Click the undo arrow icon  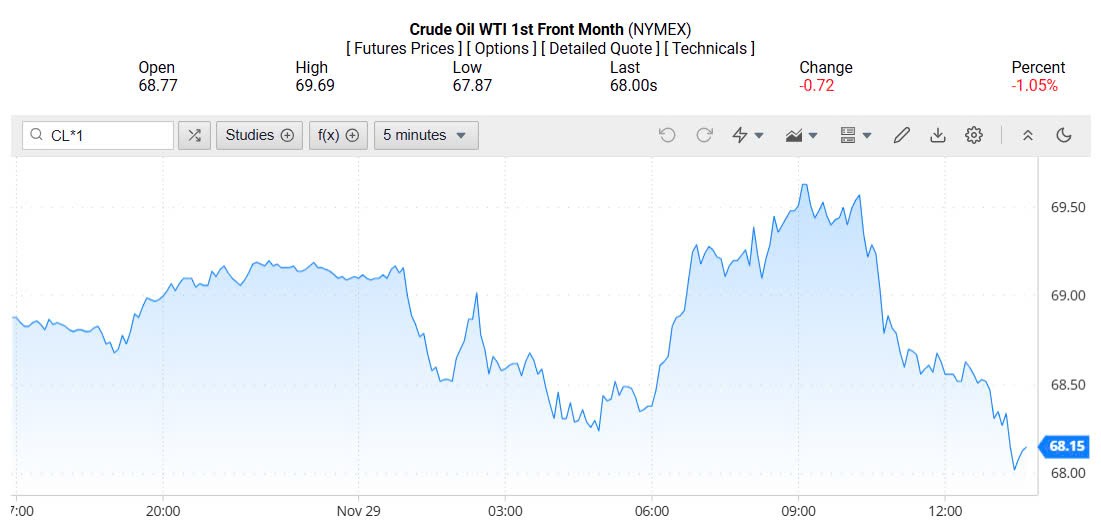coord(668,135)
